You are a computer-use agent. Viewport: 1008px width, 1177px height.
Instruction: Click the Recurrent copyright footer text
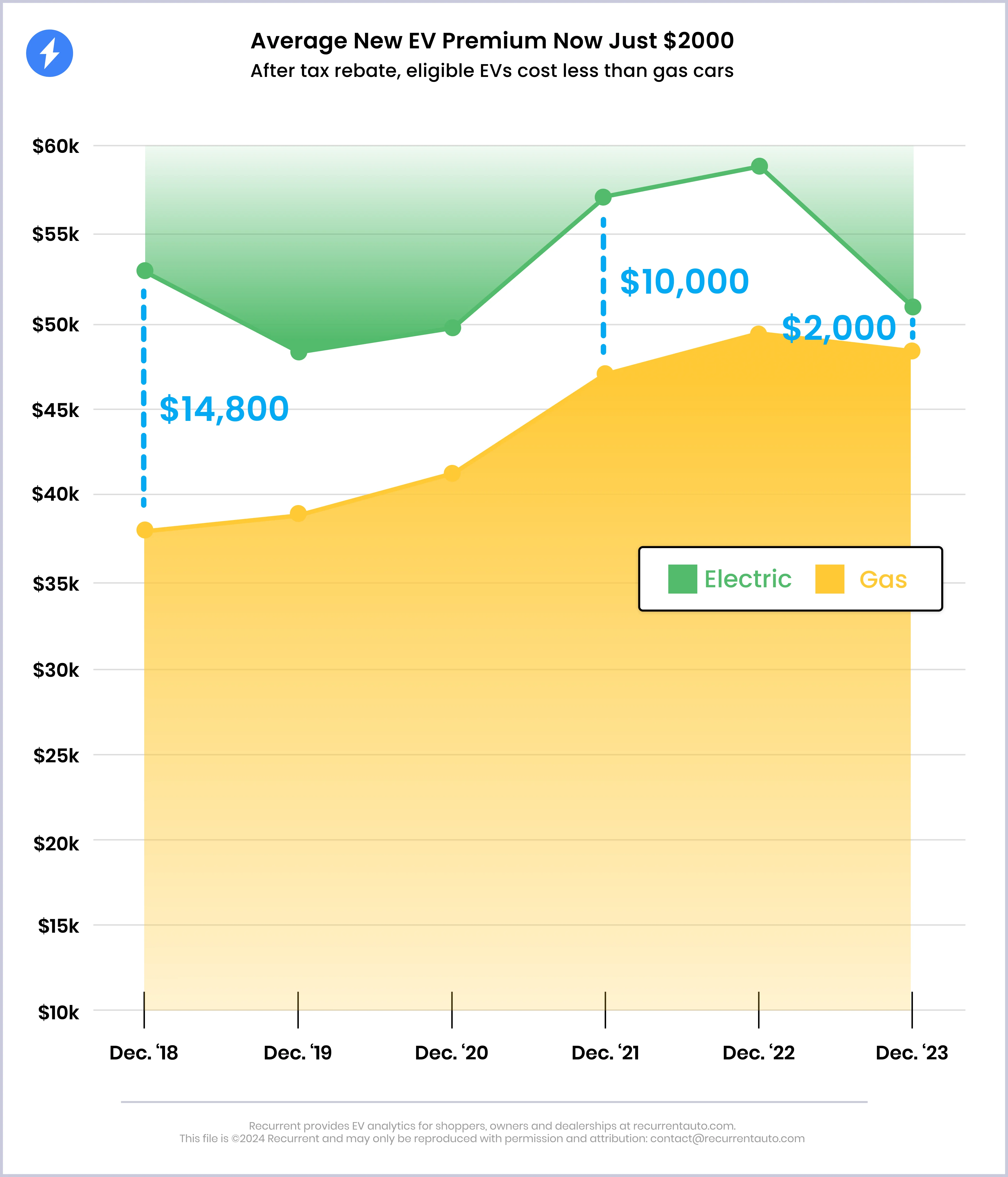tap(492, 1138)
